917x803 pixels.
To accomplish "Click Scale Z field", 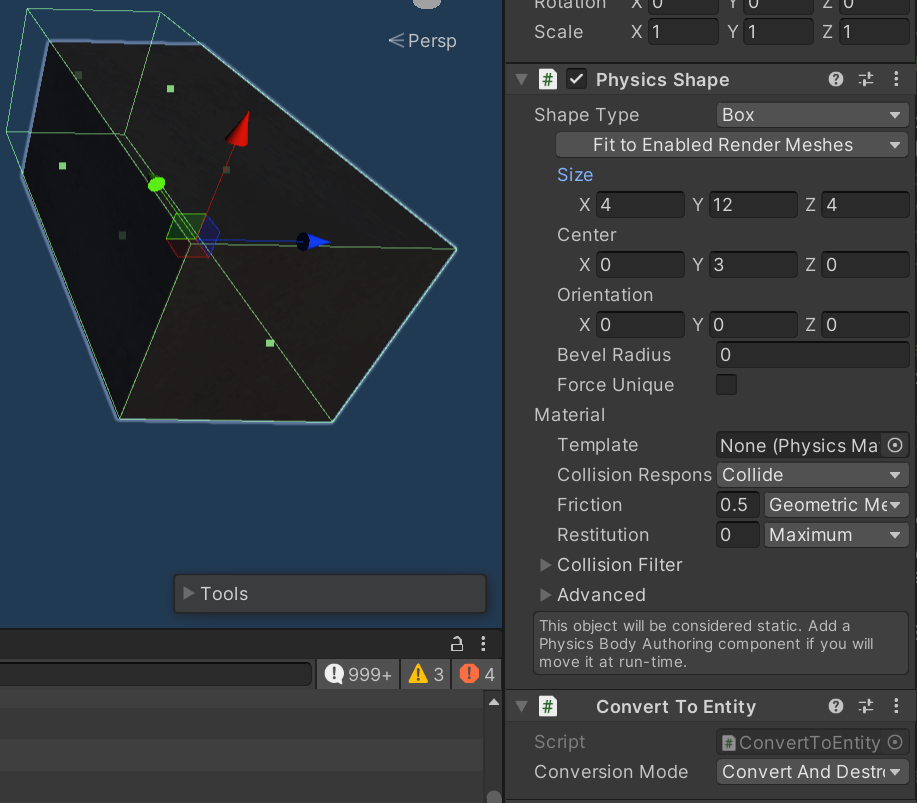I will click(x=874, y=32).
